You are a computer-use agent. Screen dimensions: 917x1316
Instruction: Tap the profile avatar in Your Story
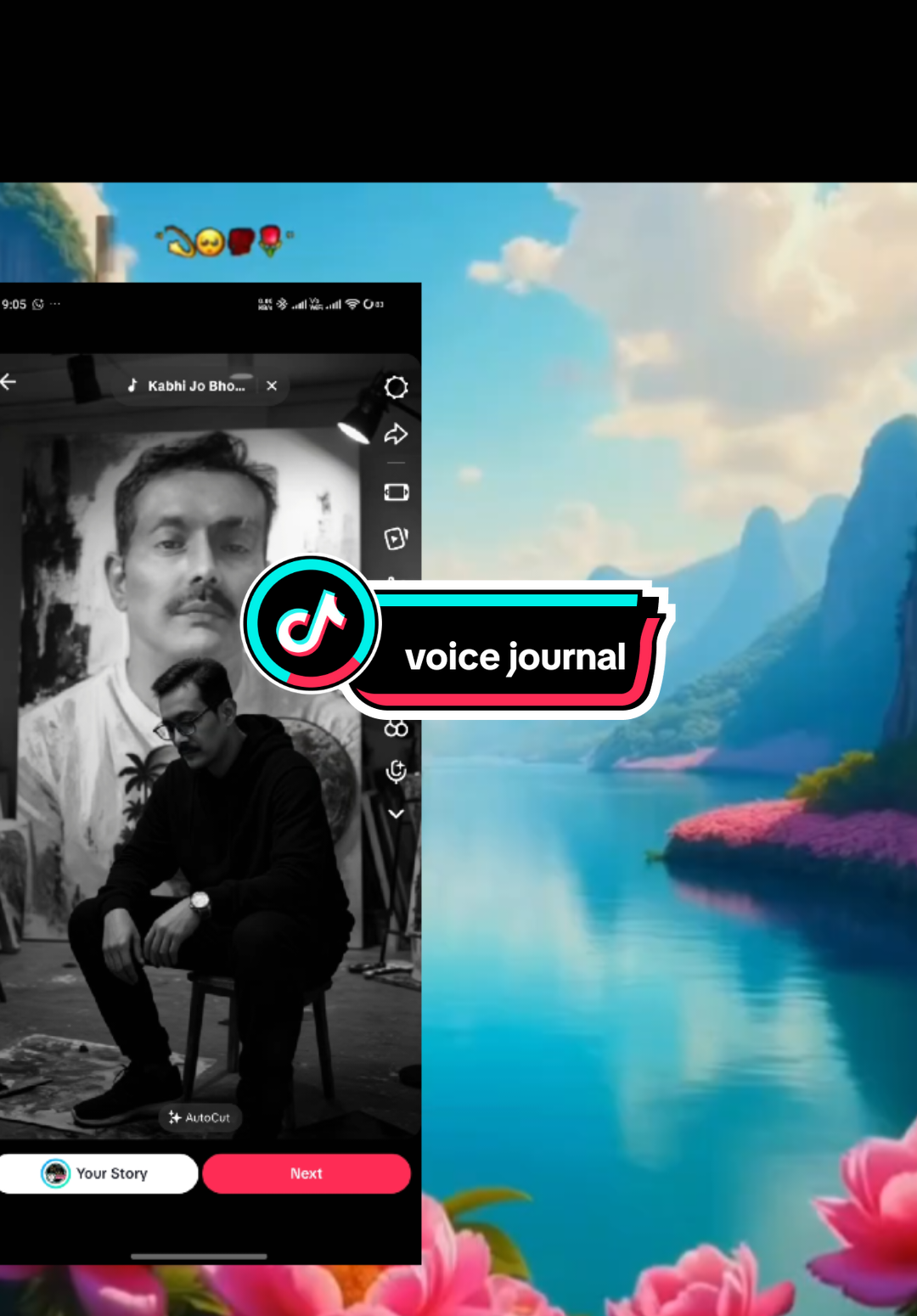tap(56, 1173)
